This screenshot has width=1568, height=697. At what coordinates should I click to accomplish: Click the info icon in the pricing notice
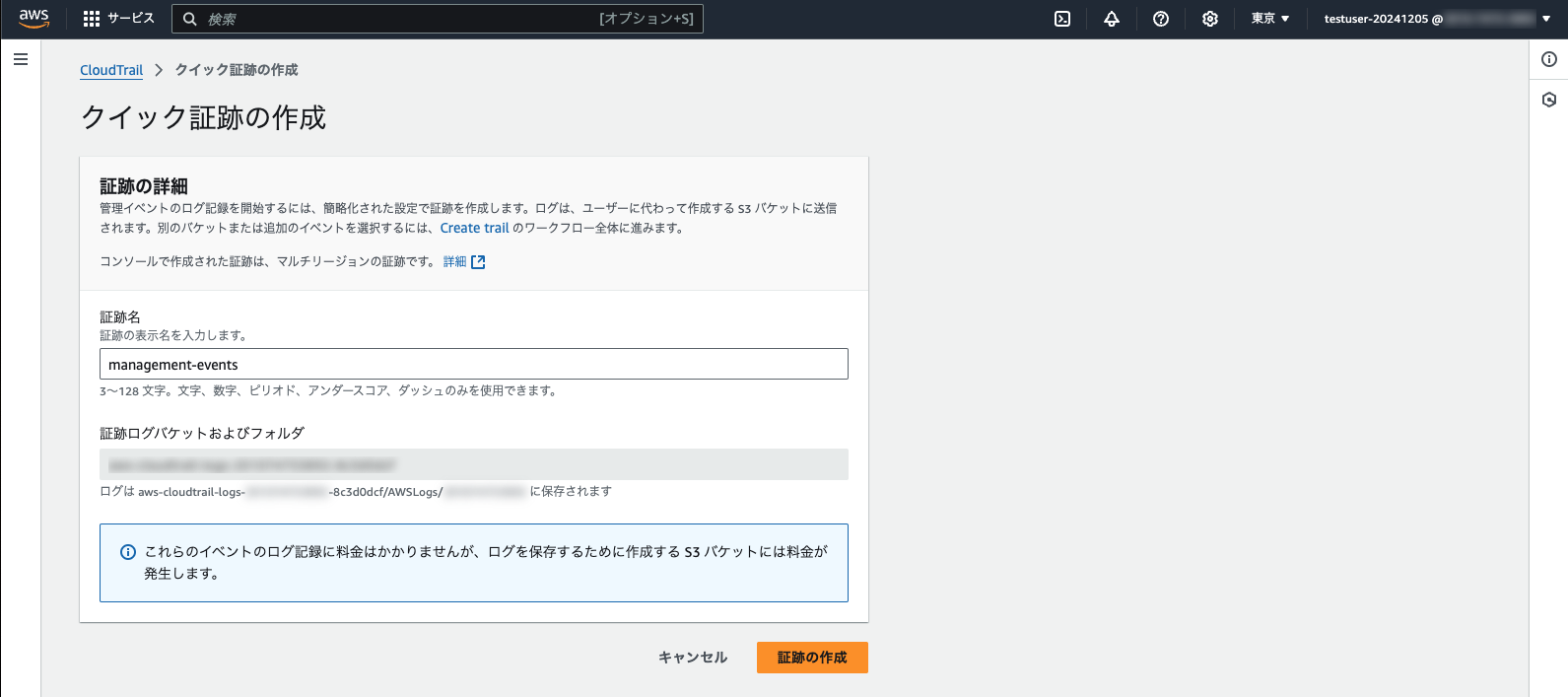click(x=128, y=552)
